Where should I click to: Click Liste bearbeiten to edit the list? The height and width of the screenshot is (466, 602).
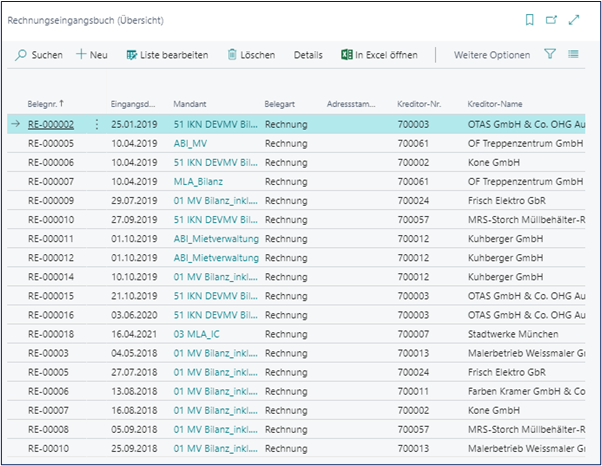[167, 55]
